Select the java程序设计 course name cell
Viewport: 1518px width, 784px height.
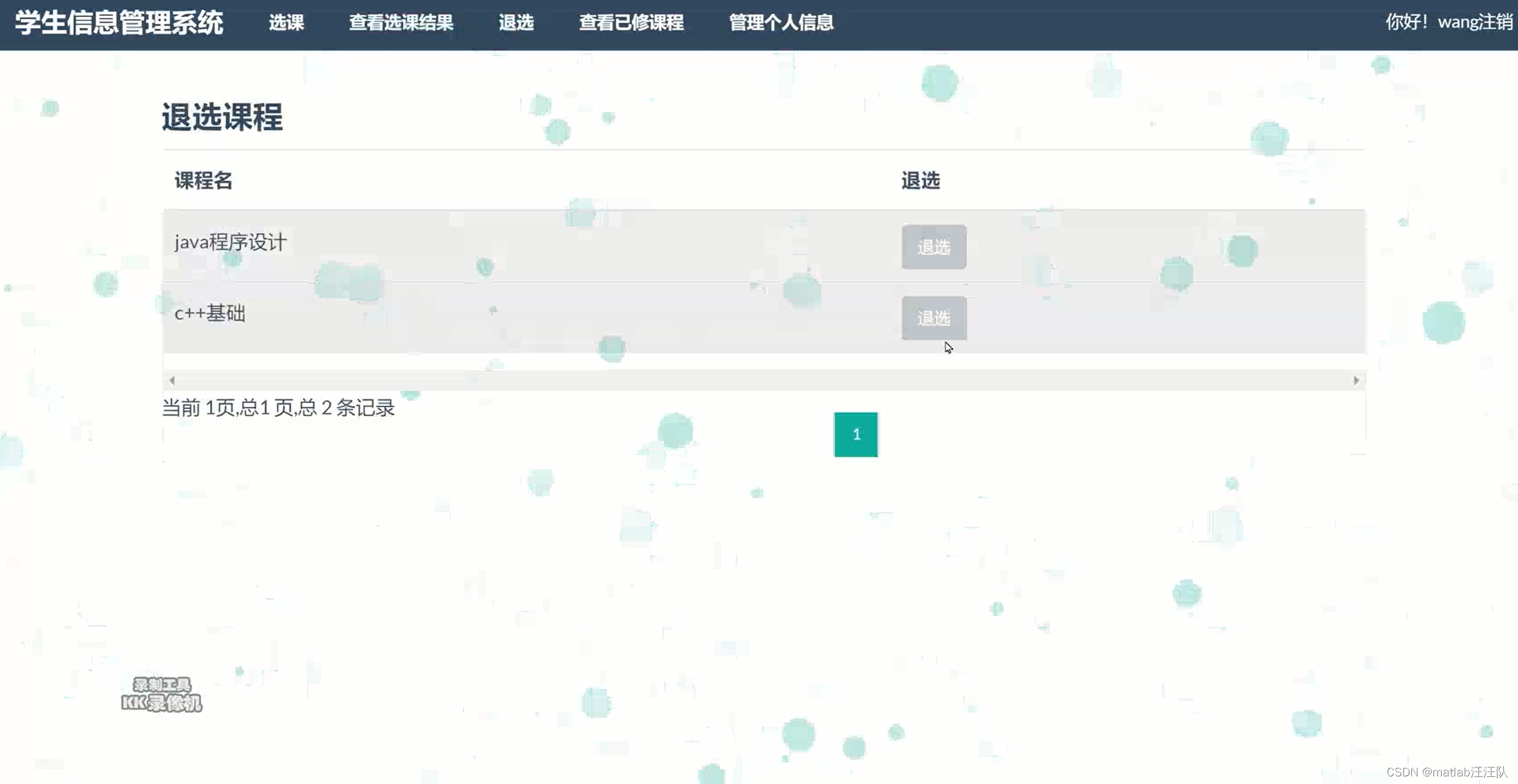point(230,242)
